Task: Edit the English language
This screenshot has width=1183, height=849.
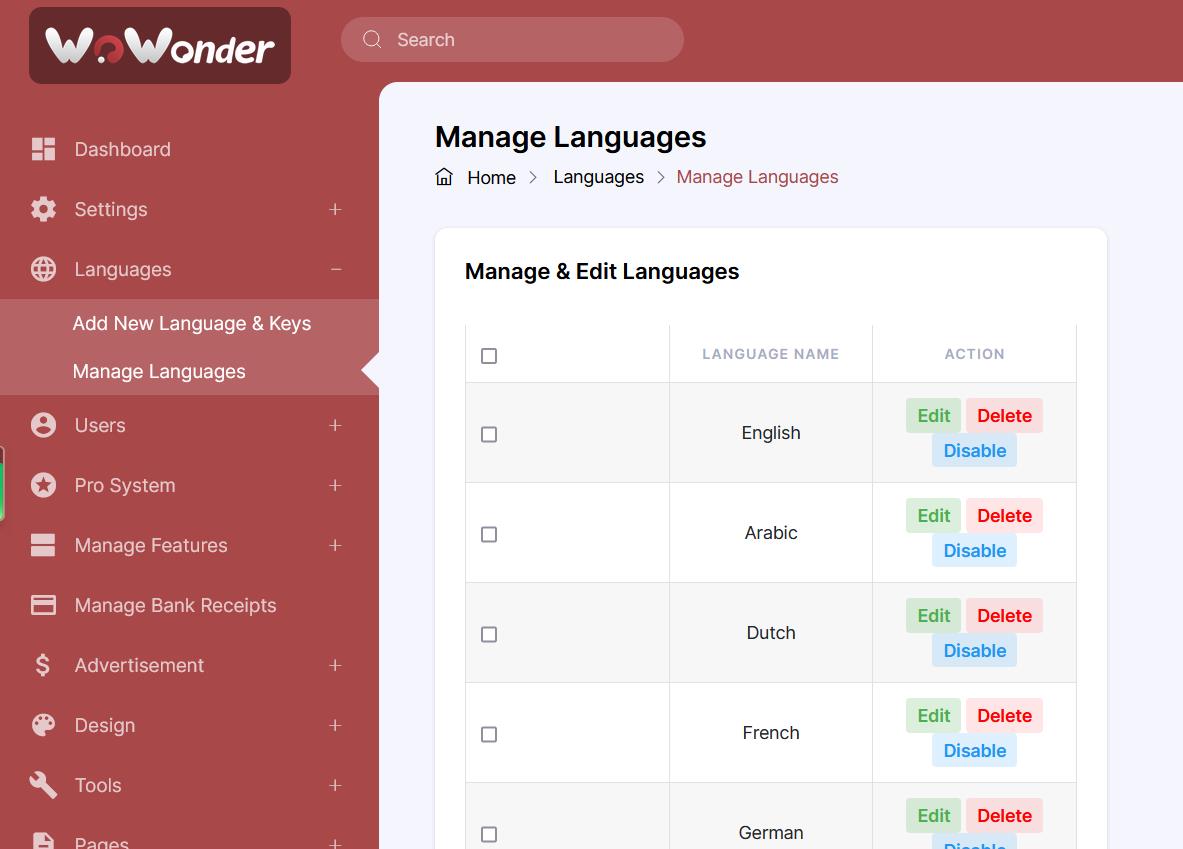Action: (933, 416)
